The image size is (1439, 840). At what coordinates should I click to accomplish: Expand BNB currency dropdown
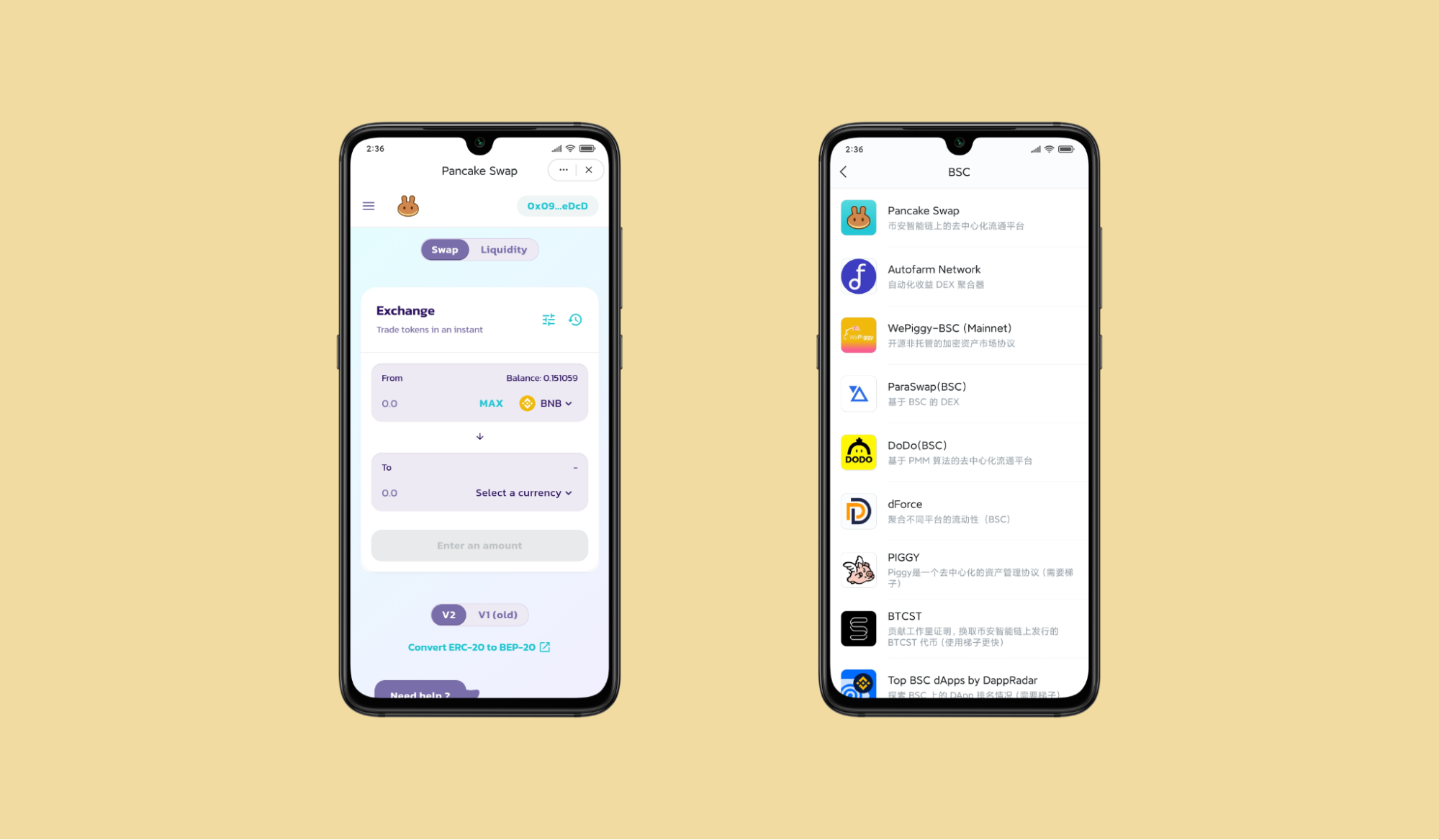551,403
